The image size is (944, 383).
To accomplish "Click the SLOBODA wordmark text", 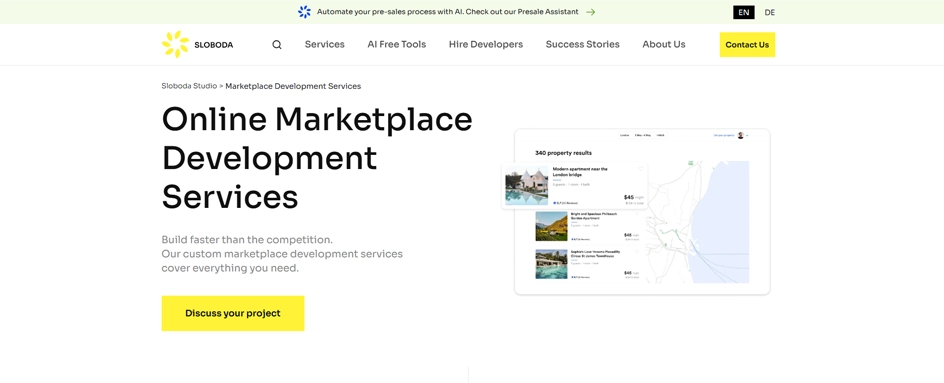I will (x=214, y=45).
